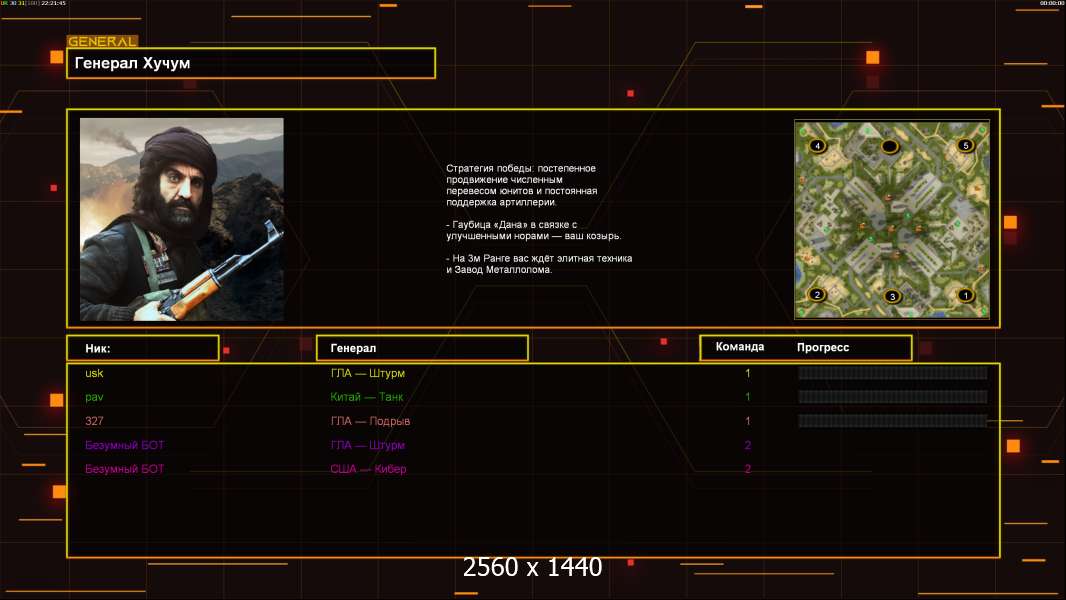This screenshot has height=600, width=1066.
Task: Click the 'Ник:' column header
Action: tap(143, 348)
